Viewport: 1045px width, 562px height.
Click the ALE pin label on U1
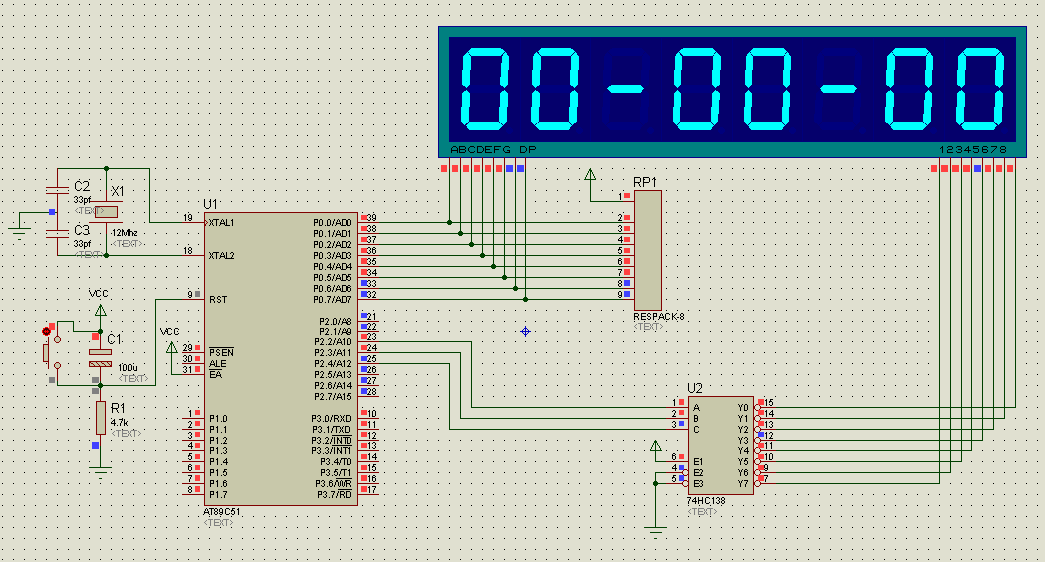(218, 363)
